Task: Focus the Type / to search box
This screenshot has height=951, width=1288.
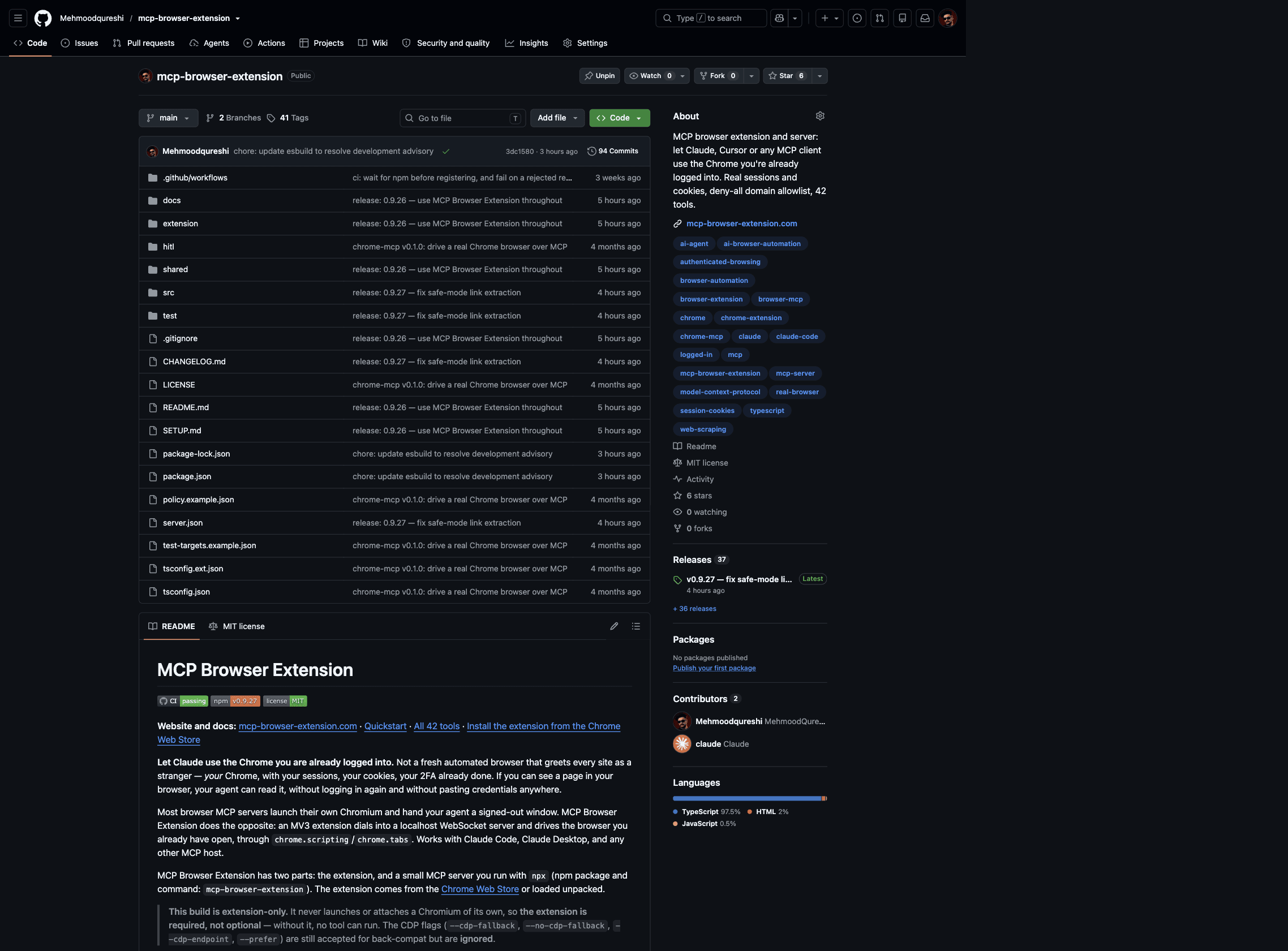Action: [711, 18]
